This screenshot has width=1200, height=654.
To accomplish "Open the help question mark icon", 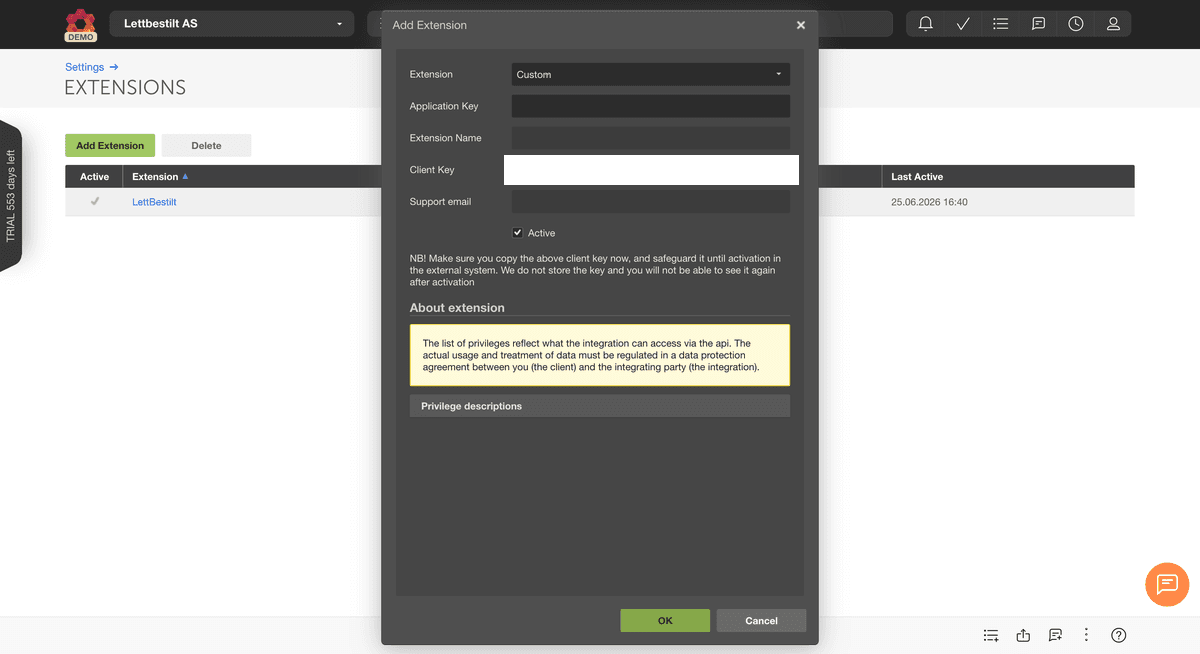I will pos(1119,635).
